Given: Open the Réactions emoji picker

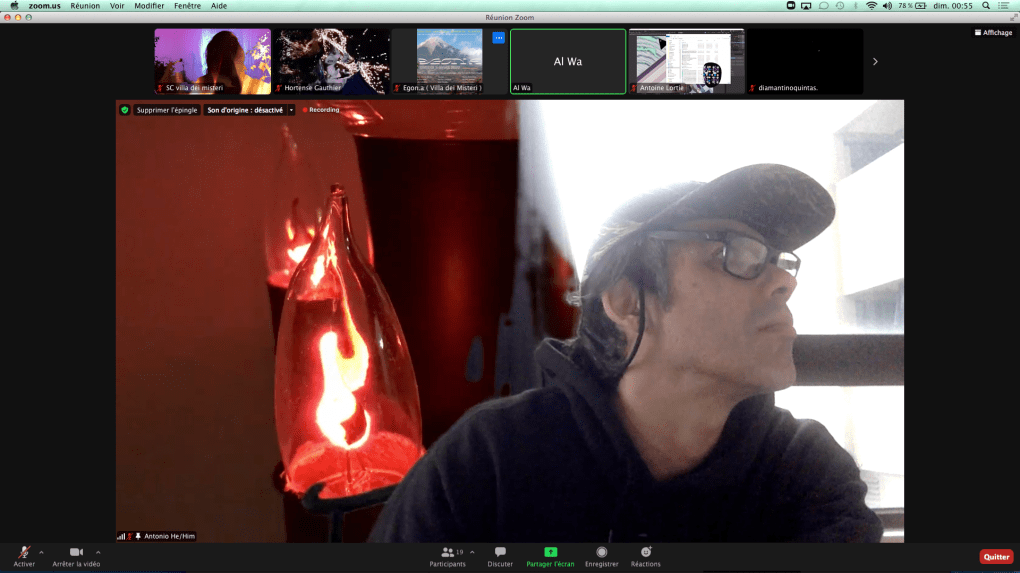Looking at the screenshot, I should [646, 552].
